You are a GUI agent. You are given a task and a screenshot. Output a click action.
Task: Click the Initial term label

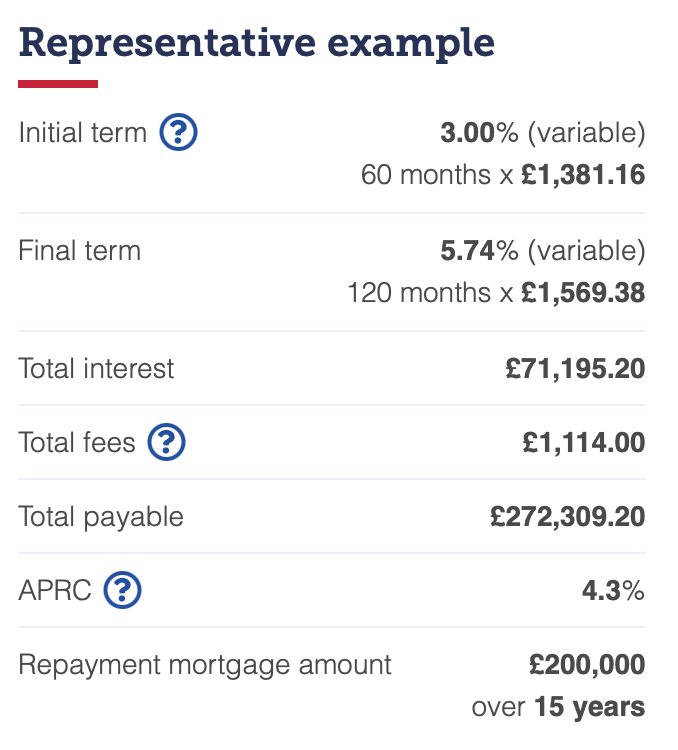click(x=82, y=132)
